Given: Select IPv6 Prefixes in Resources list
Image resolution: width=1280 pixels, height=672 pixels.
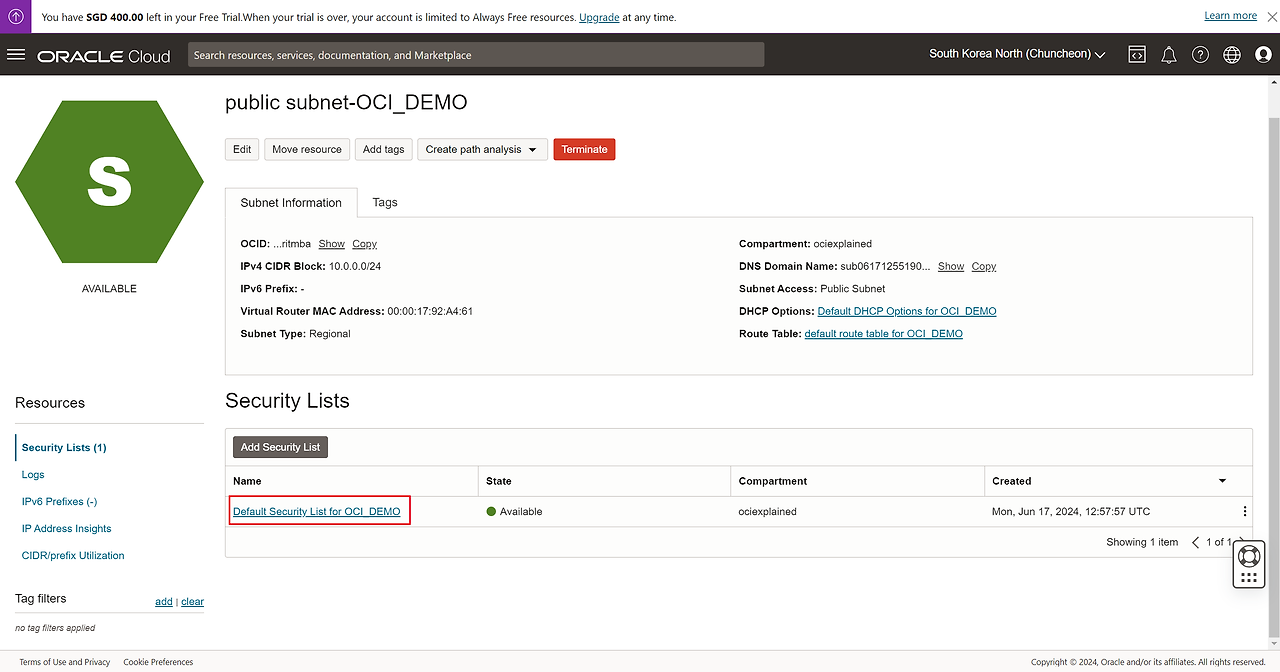Looking at the screenshot, I should click(59, 502).
